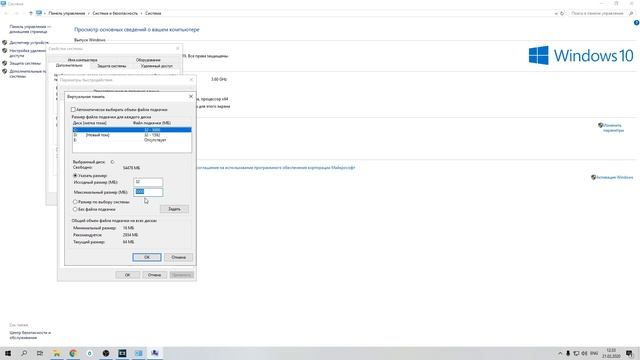Open the clock and date flyout
The image size is (640, 360).
click(x=611, y=353)
